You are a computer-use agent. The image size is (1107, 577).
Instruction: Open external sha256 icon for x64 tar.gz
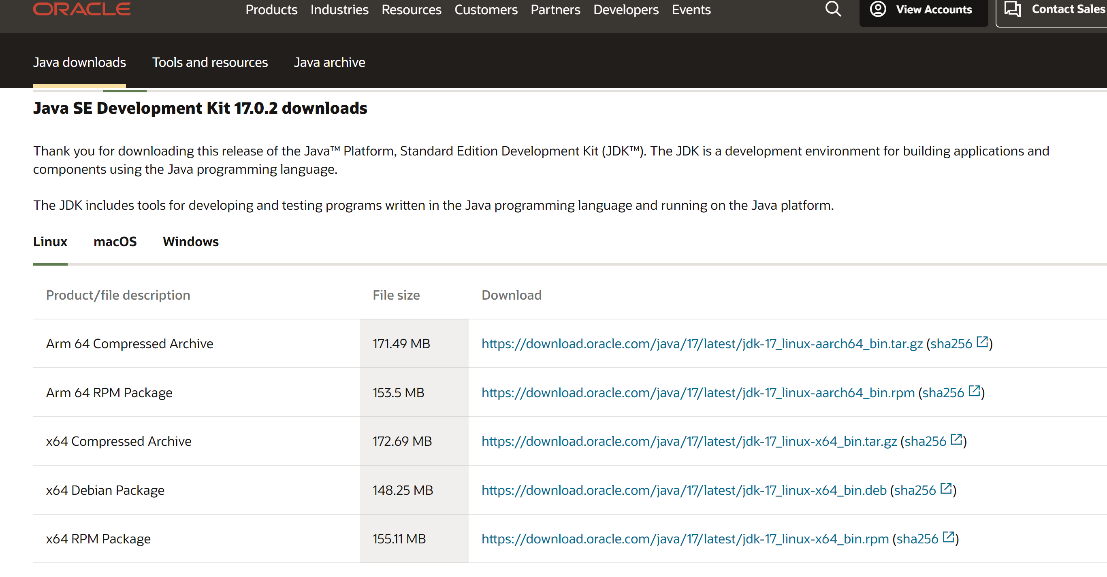point(957,440)
